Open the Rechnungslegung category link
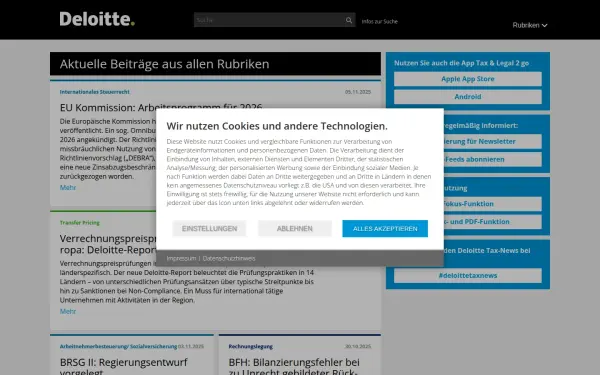Viewport: 600px width, 375px height. point(251,346)
